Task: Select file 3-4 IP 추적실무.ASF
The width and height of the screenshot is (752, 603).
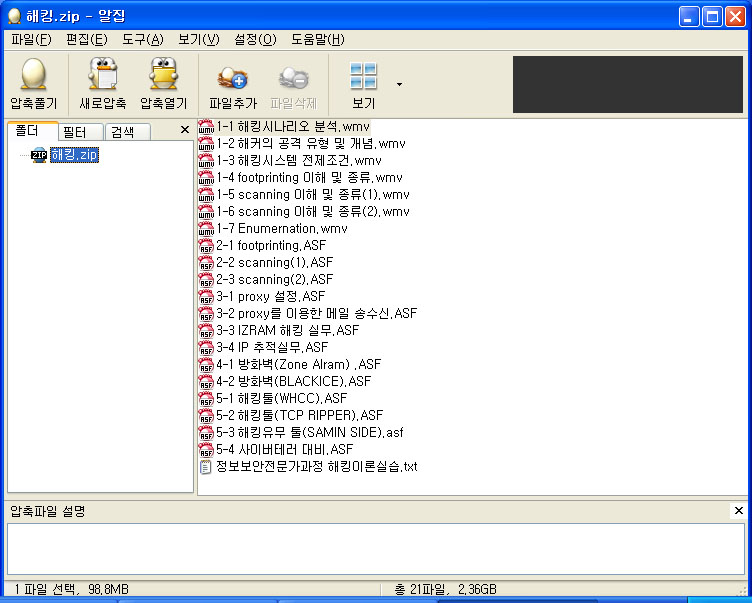Action: click(x=272, y=347)
